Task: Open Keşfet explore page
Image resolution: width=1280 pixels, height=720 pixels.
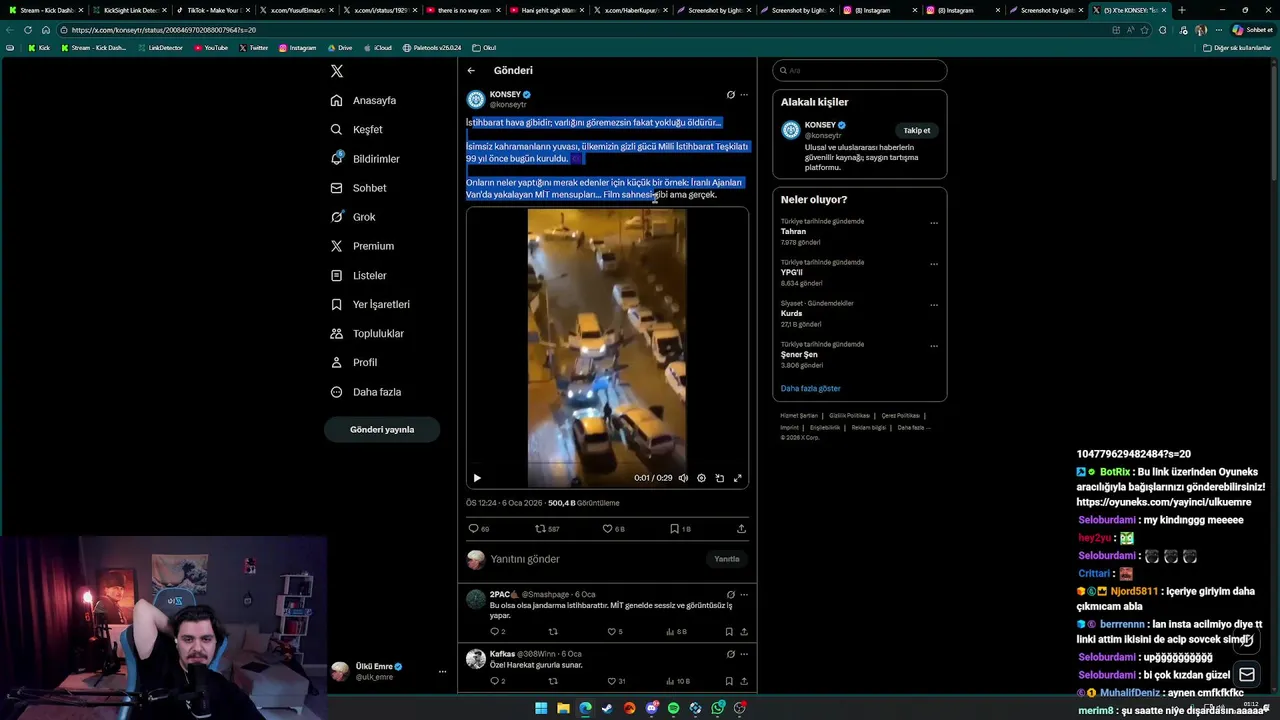Action: (x=357, y=129)
